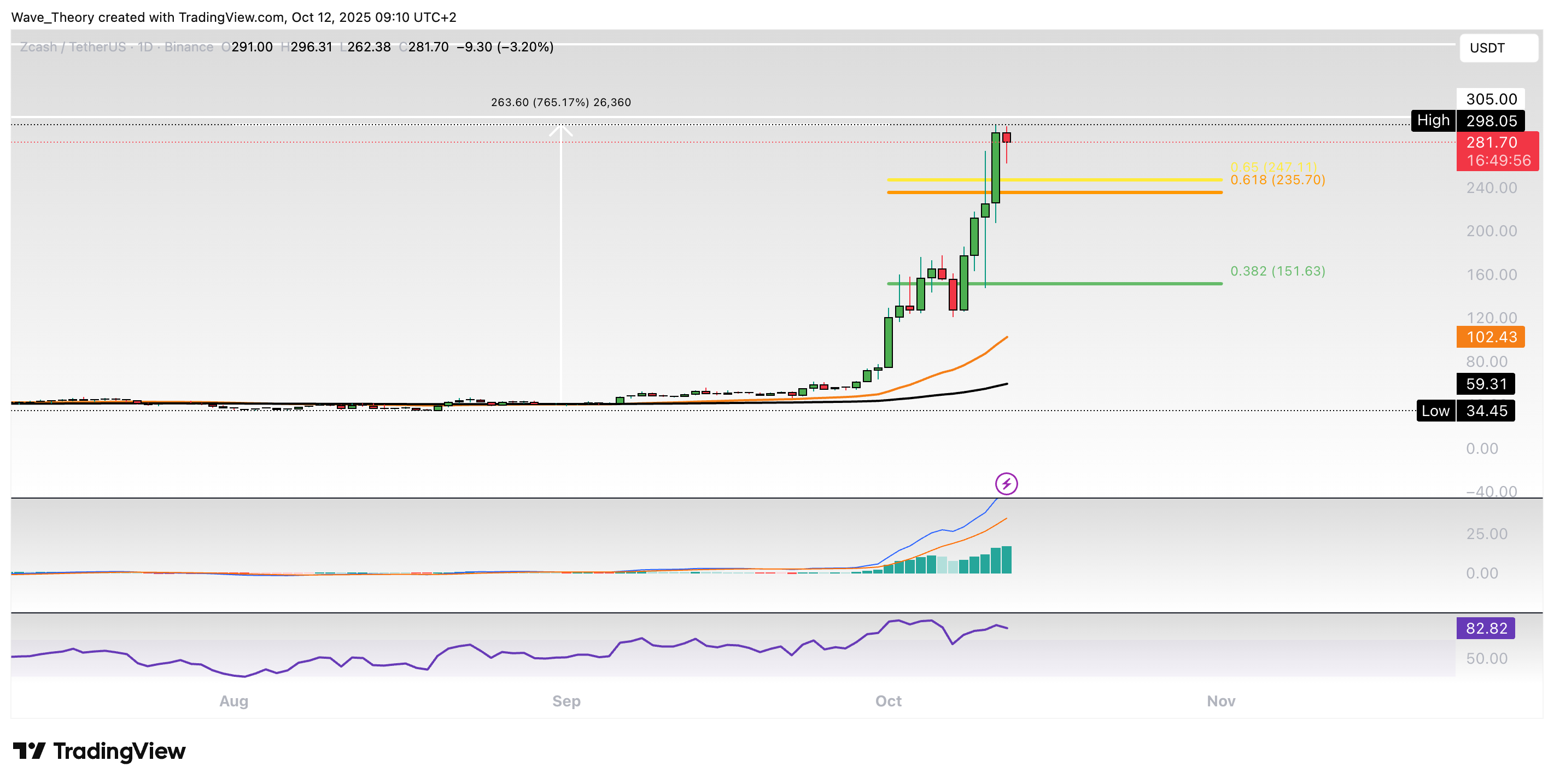Select the price range label 263.60 (765.17%)
Image resolution: width=1554 pixels, height=784 pixels.
point(542,102)
